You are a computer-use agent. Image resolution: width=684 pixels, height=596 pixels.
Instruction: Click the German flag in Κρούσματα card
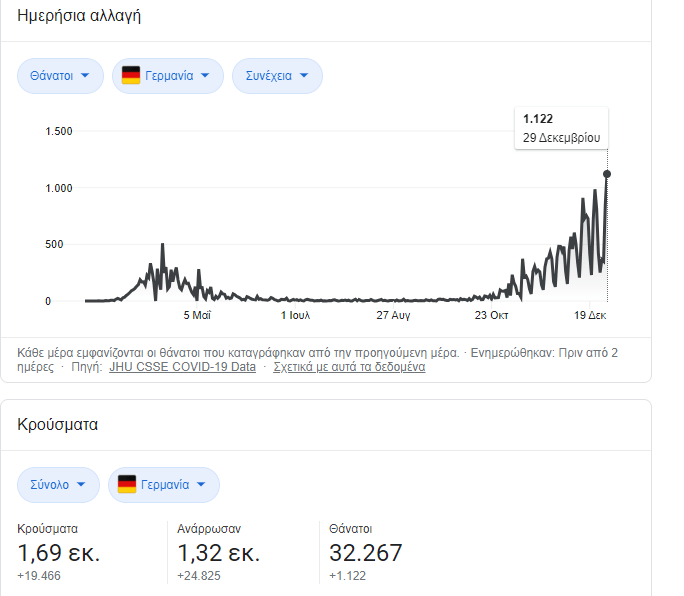point(127,485)
